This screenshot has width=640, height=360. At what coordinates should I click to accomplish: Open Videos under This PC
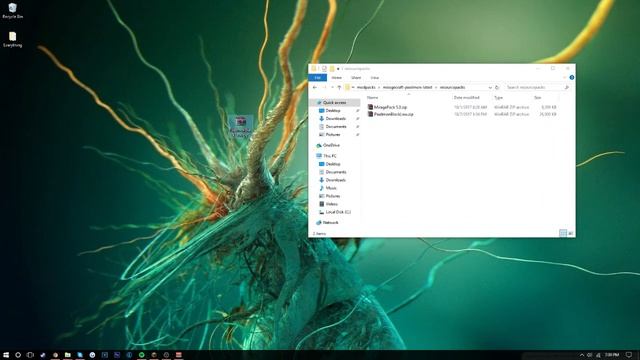[x=331, y=204]
